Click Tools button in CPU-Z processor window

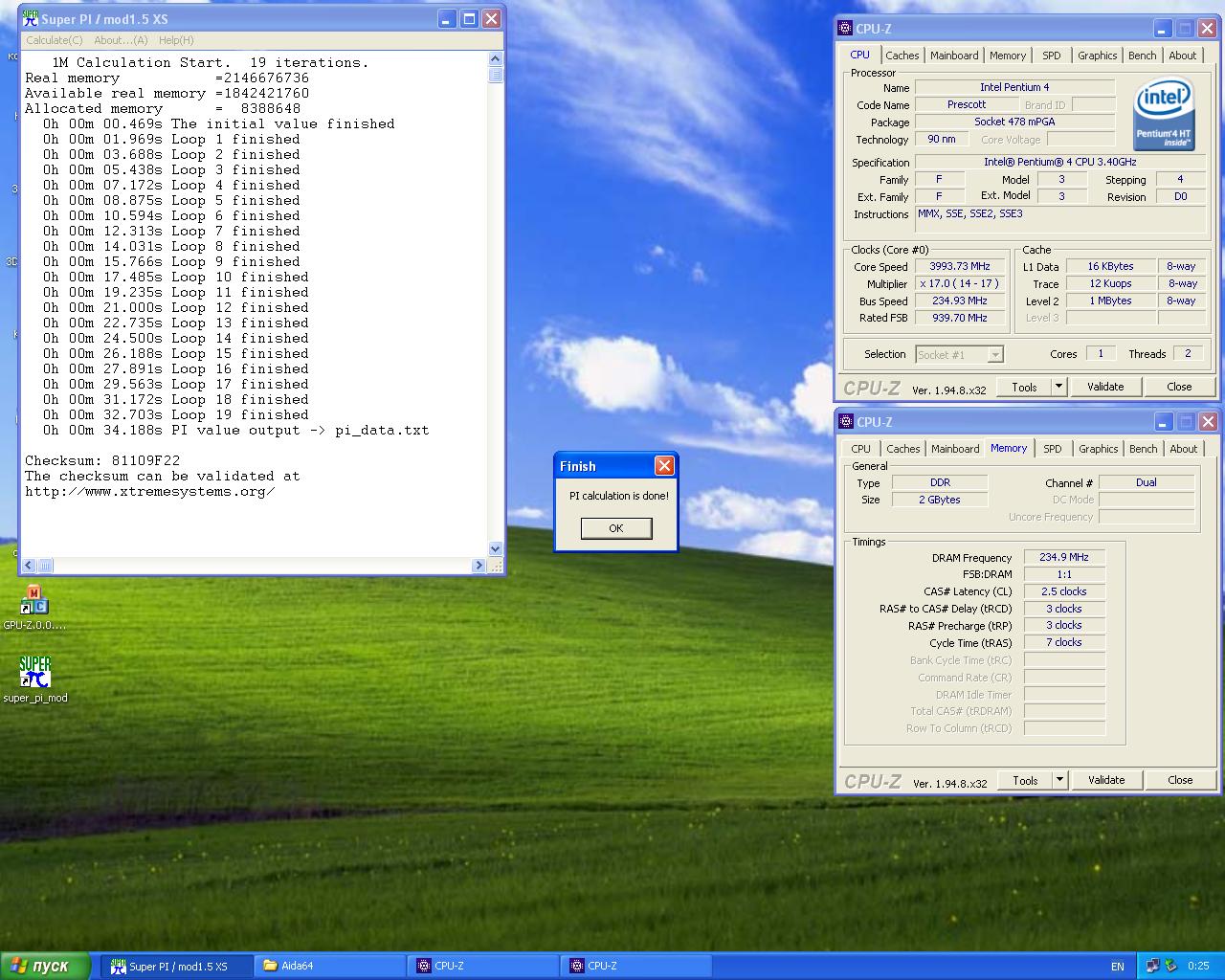point(1024,387)
